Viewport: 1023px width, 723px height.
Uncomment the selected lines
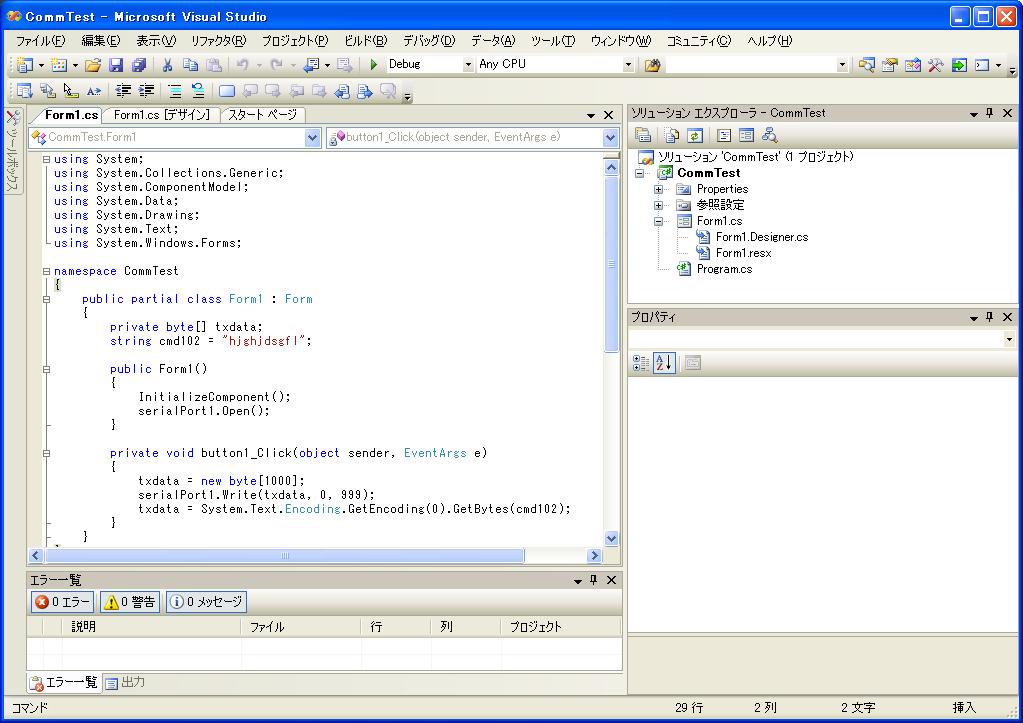[x=198, y=91]
